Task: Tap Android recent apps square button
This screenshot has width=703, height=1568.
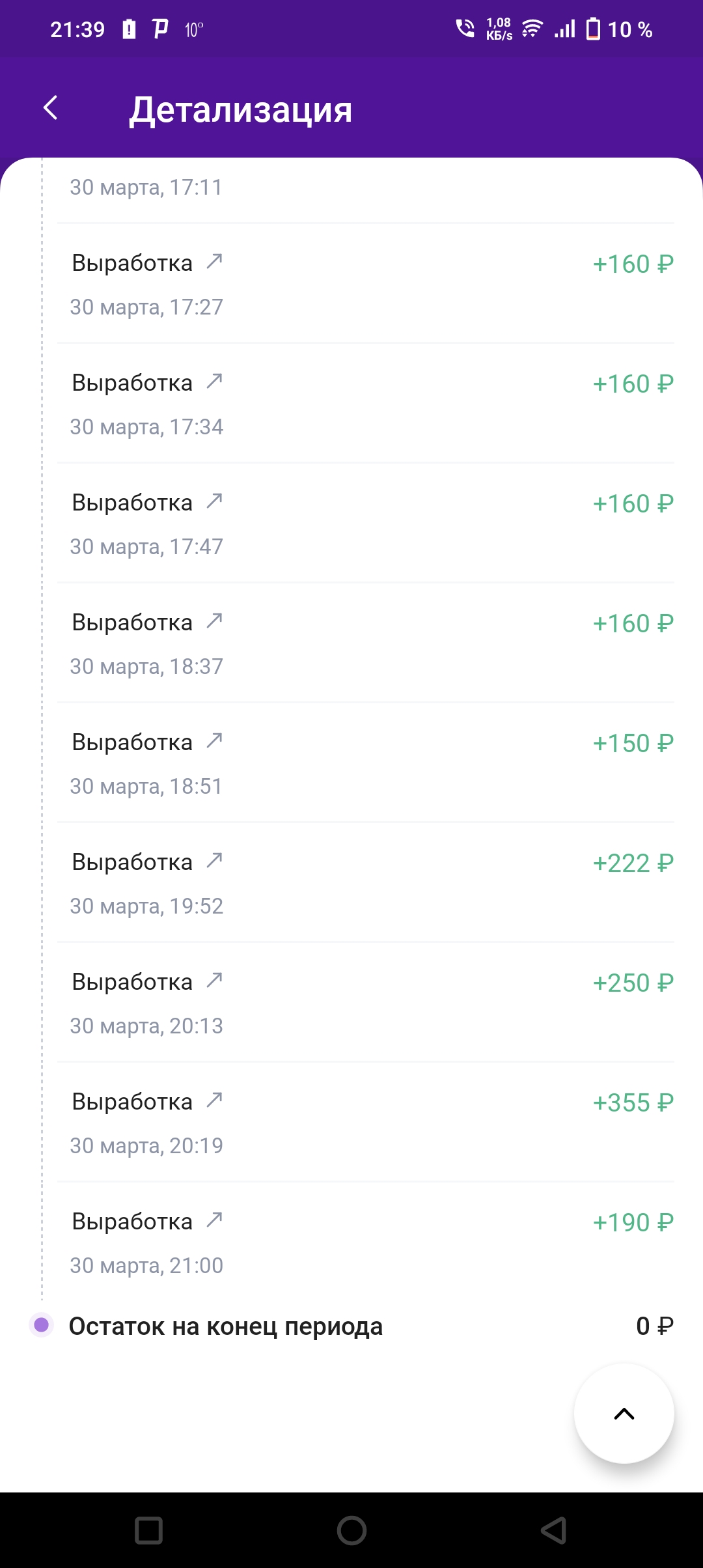Action: (x=148, y=1530)
